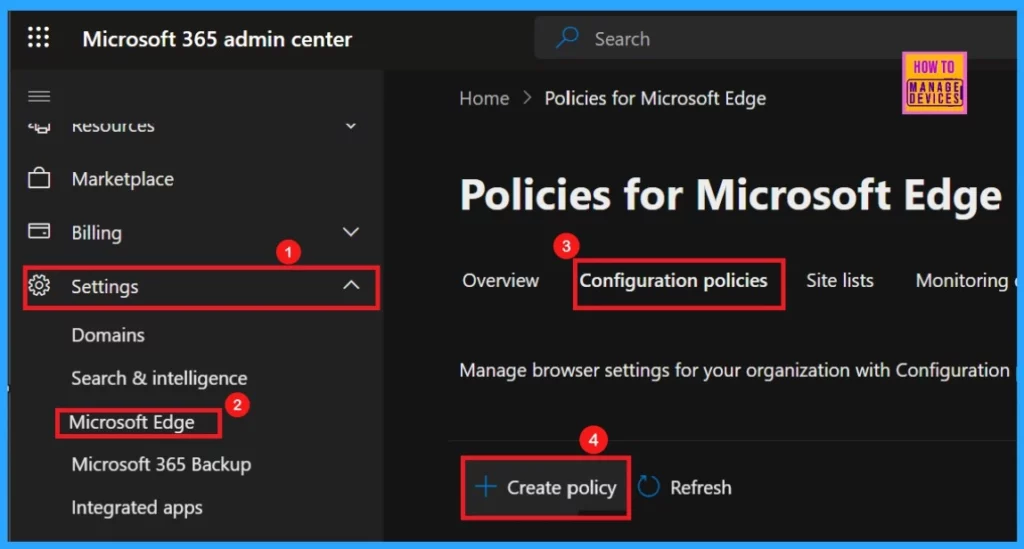Open Domains under Settings
This screenshot has height=549, width=1024.
(108, 335)
